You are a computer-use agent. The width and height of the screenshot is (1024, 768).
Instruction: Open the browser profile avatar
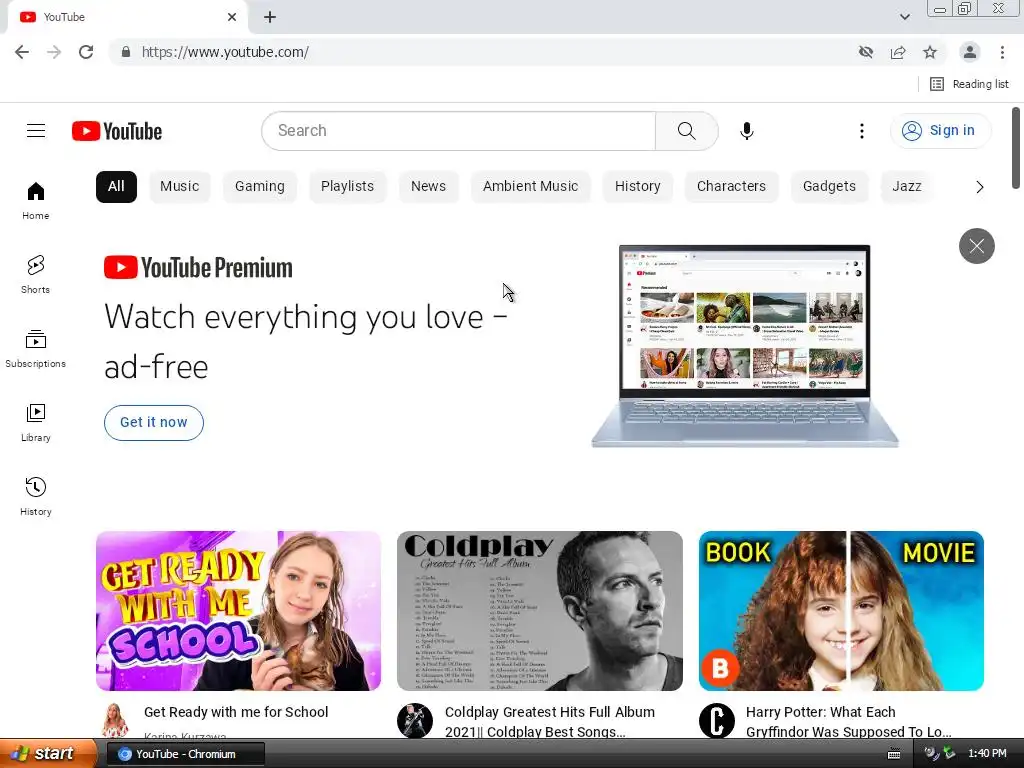tap(970, 52)
